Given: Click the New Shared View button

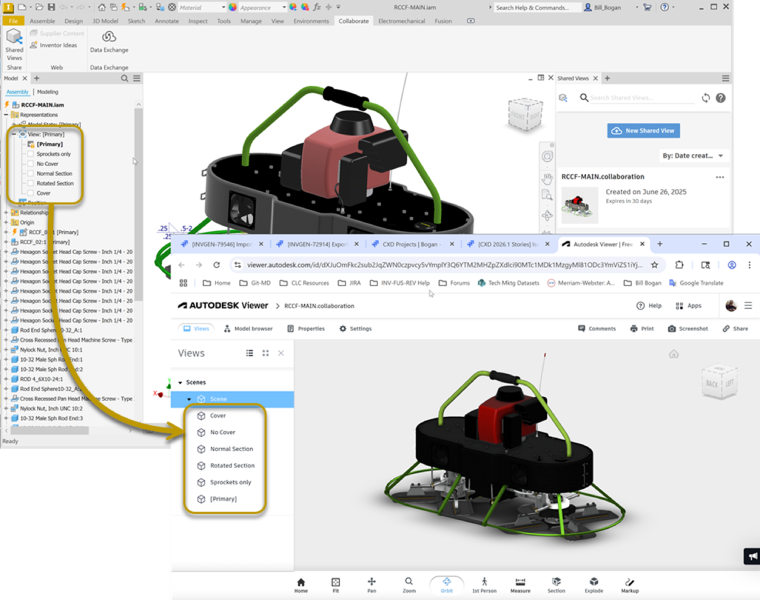Looking at the screenshot, I should click(644, 130).
